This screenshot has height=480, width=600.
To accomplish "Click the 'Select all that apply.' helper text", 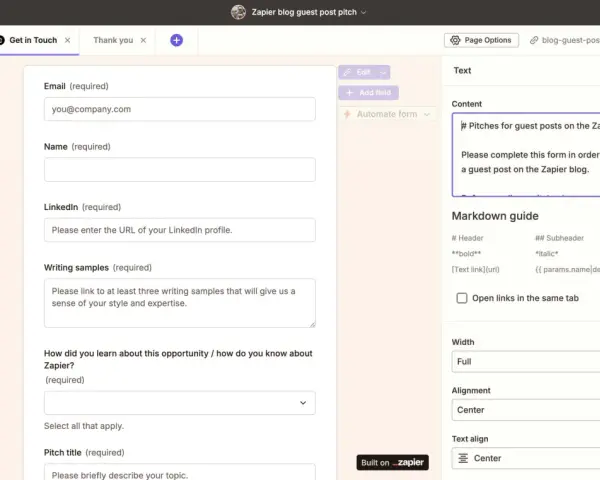I will point(84,426).
